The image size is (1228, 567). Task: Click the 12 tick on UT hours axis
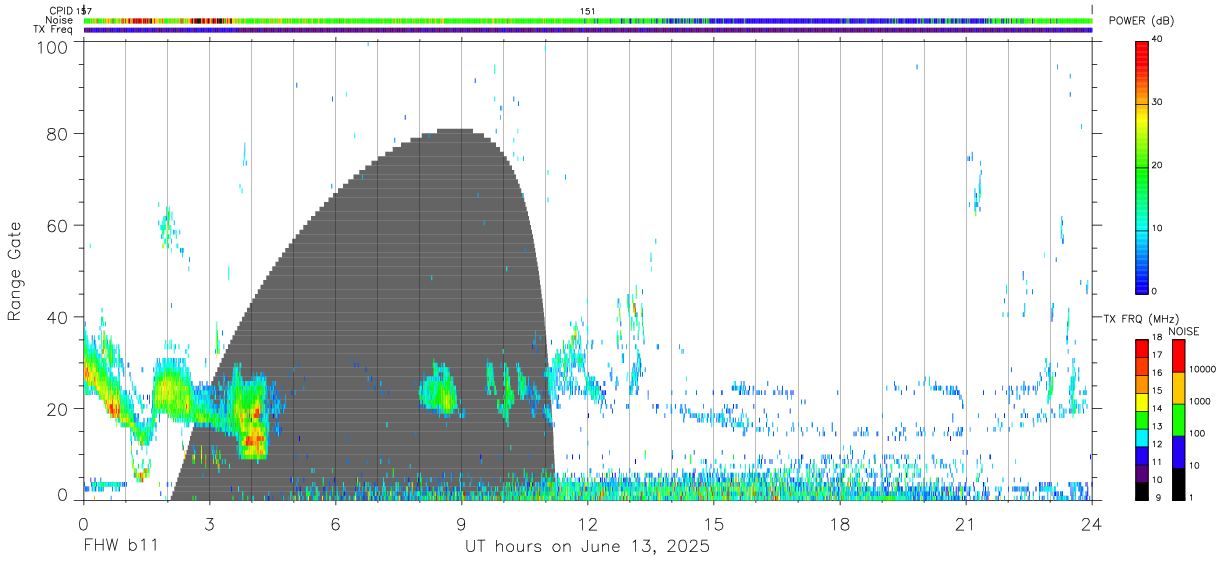pos(588,524)
